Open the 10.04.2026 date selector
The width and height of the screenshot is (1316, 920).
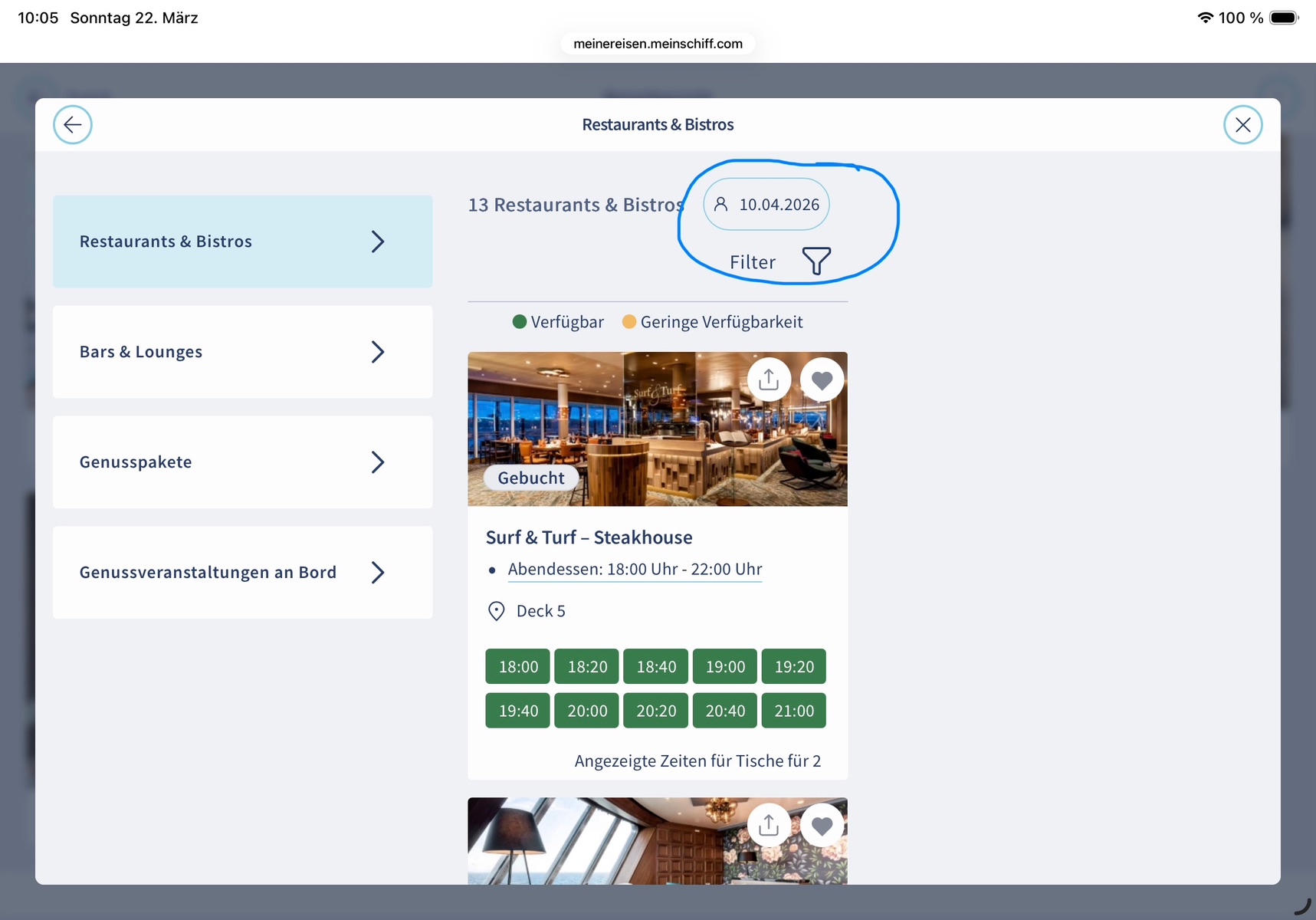point(766,205)
